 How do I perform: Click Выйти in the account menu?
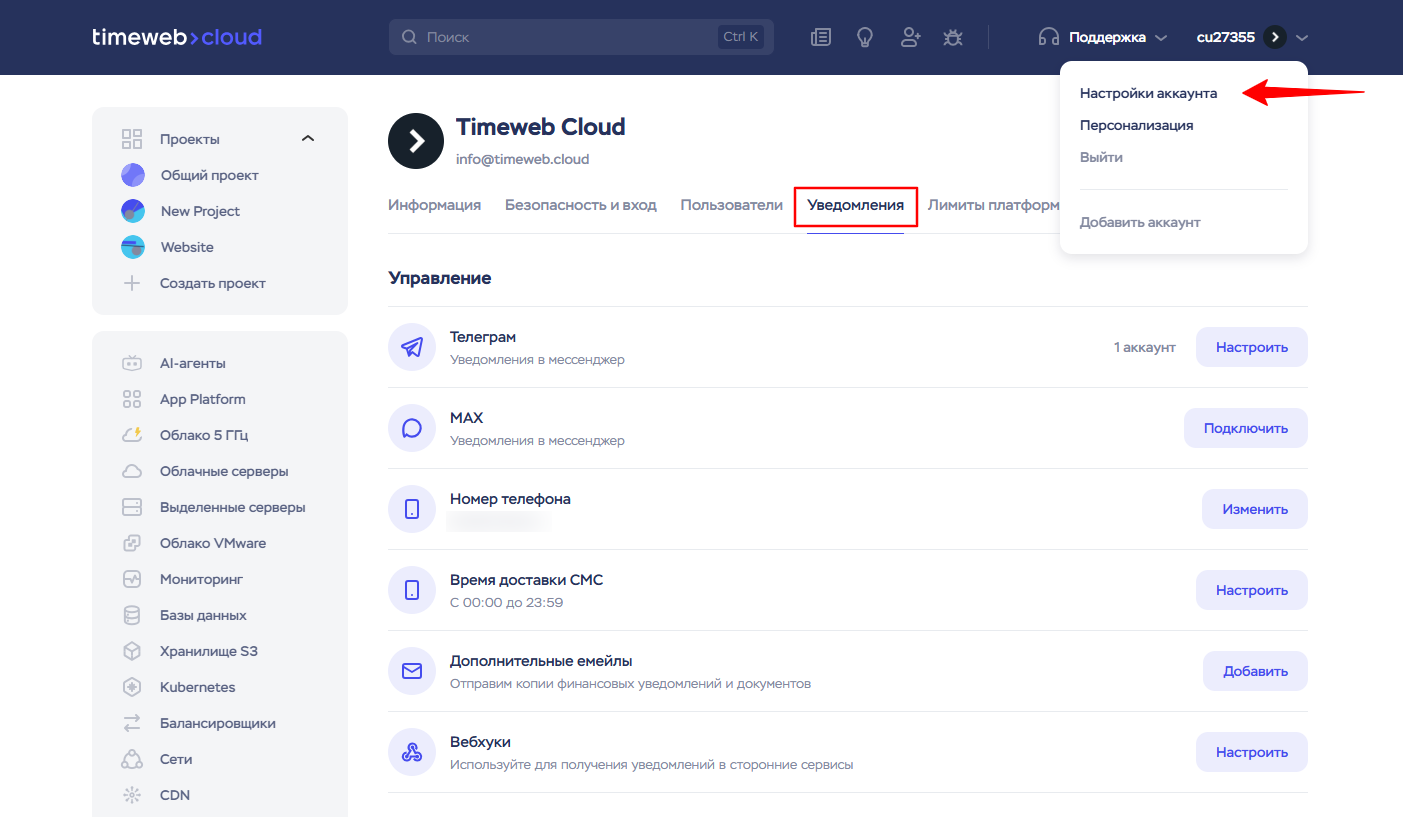click(1101, 157)
